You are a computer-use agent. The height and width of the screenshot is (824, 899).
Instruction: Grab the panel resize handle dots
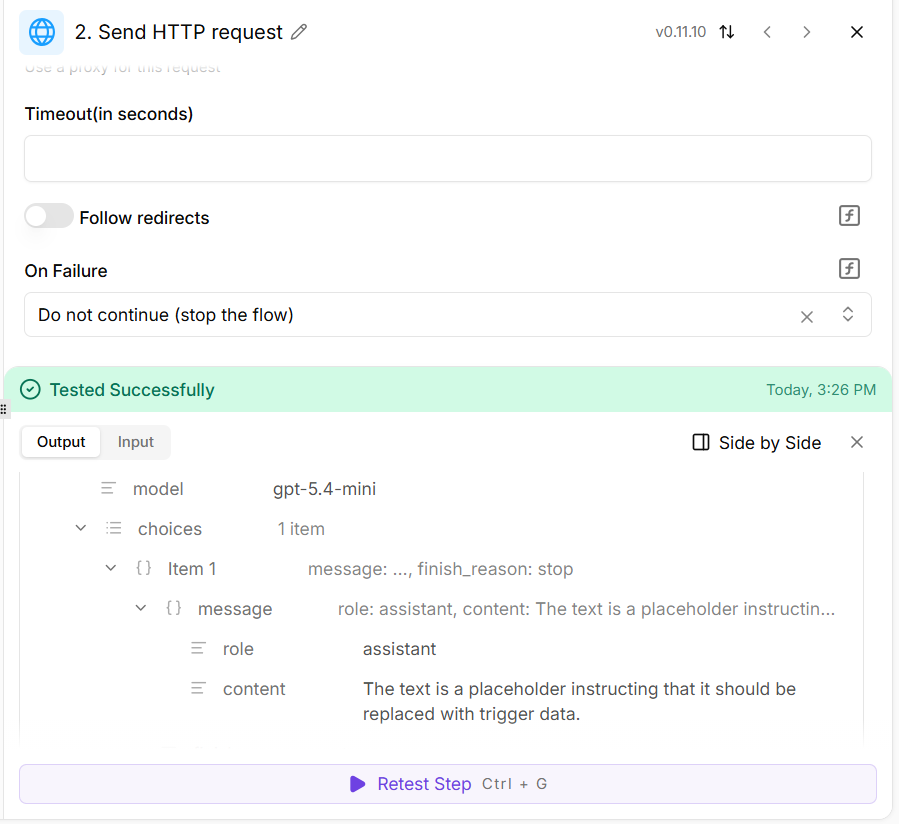click(3, 409)
